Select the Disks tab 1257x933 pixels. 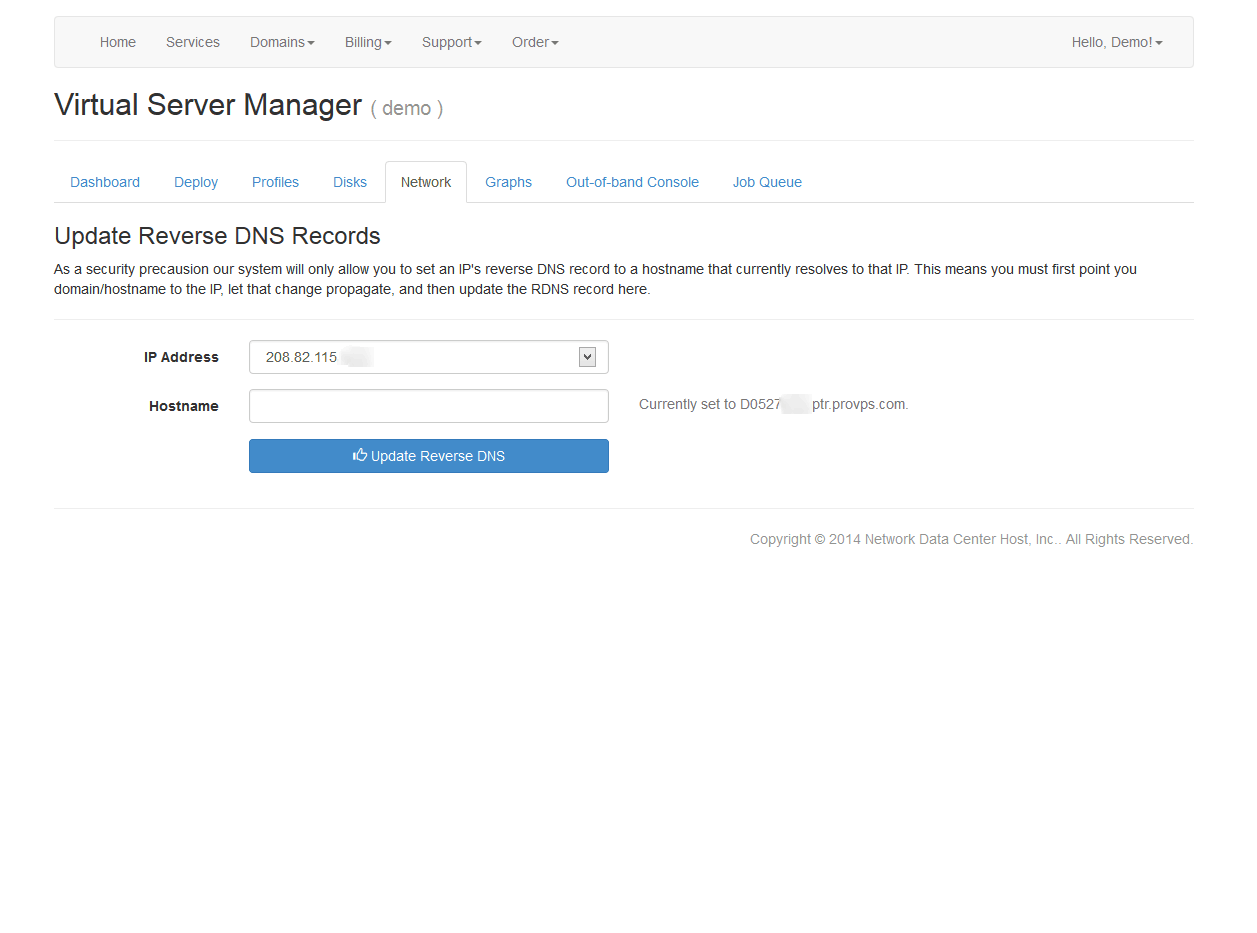(350, 182)
